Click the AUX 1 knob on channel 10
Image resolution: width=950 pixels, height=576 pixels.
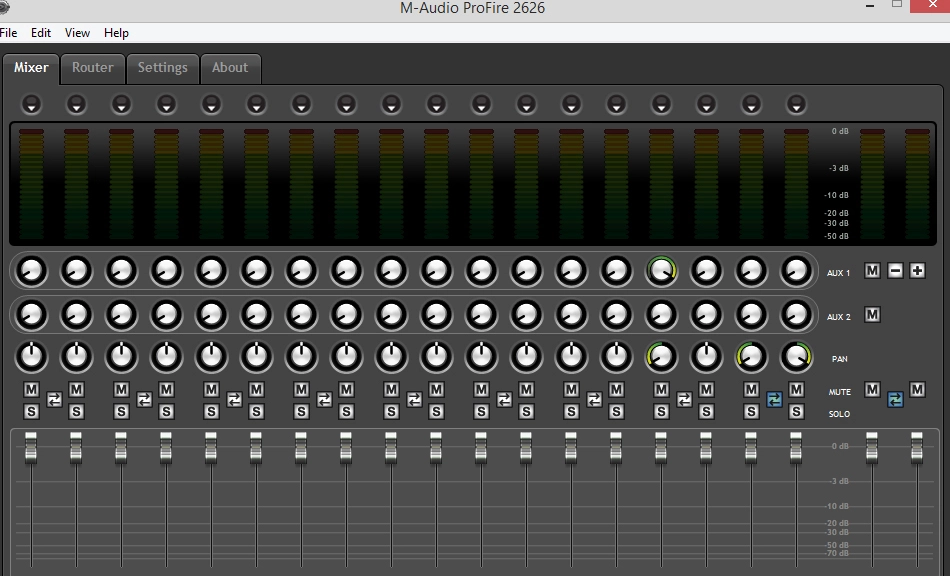(x=436, y=271)
